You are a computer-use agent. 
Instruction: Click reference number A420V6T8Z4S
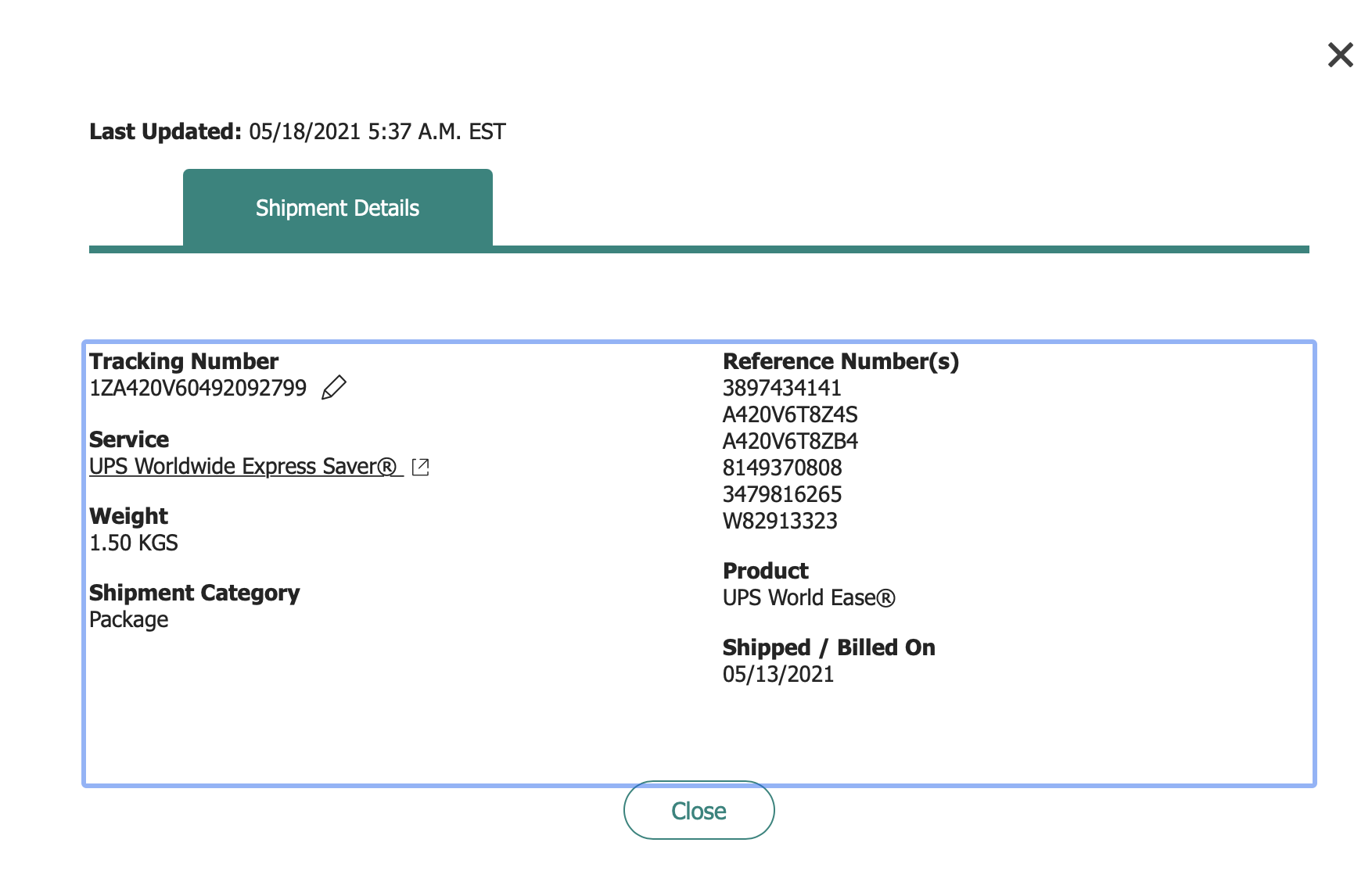pos(790,414)
